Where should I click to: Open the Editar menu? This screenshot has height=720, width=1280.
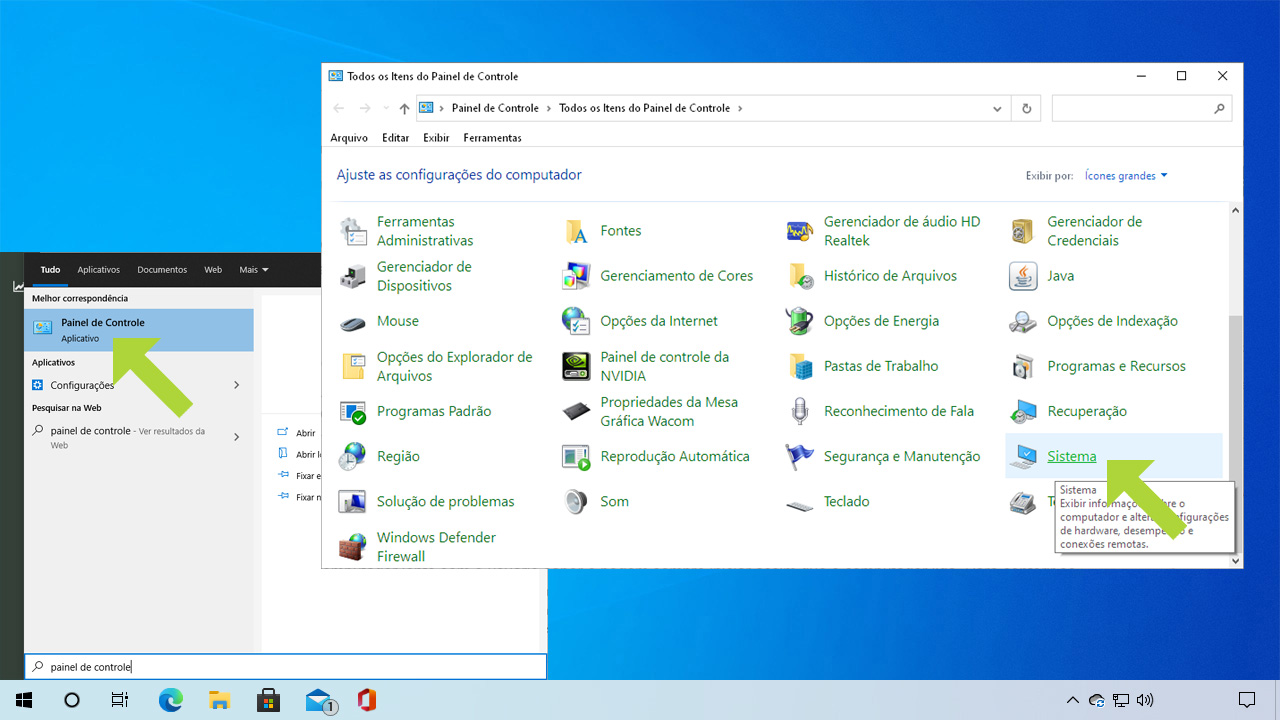[x=395, y=138]
